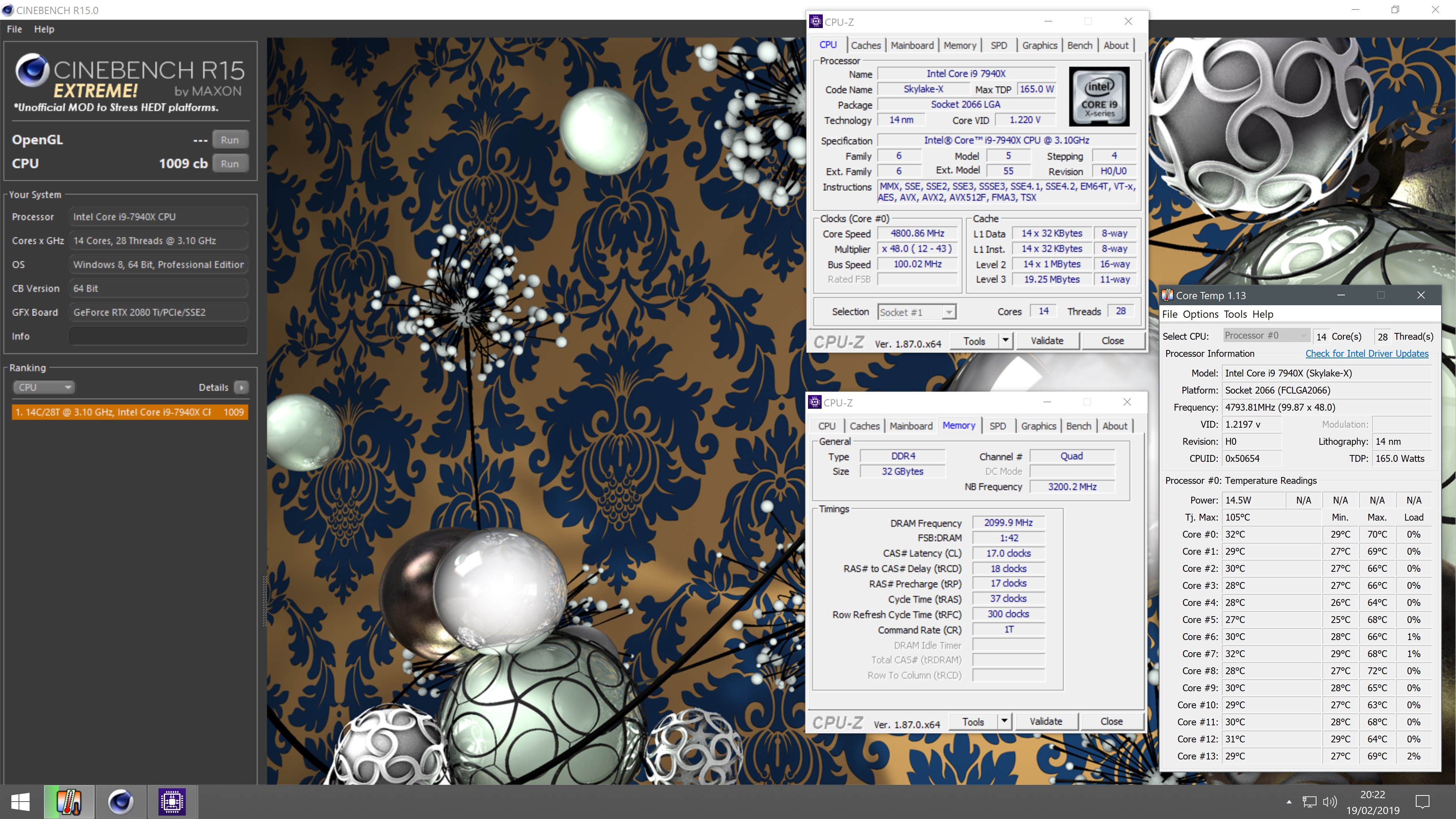
Task: Follow Check for Intel Driver Updates link
Action: pyautogui.click(x=1367, y=353)
